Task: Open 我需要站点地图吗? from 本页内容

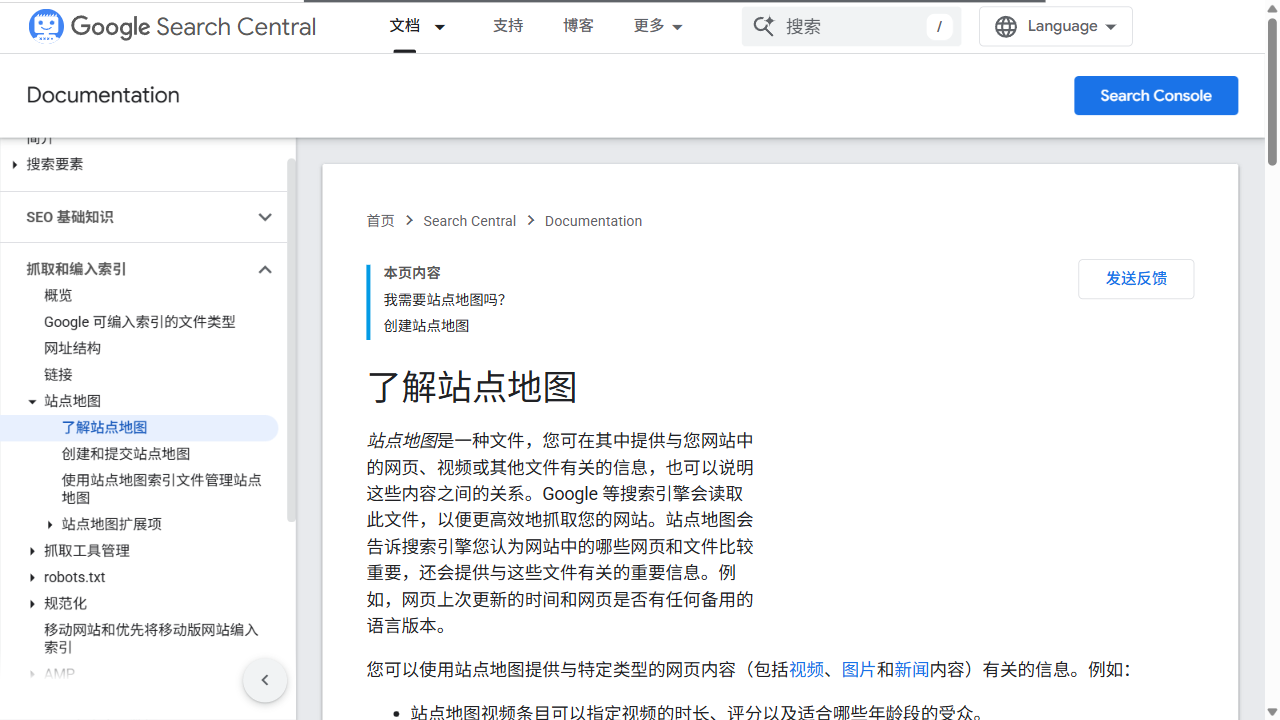Action: tap(444, 299)
